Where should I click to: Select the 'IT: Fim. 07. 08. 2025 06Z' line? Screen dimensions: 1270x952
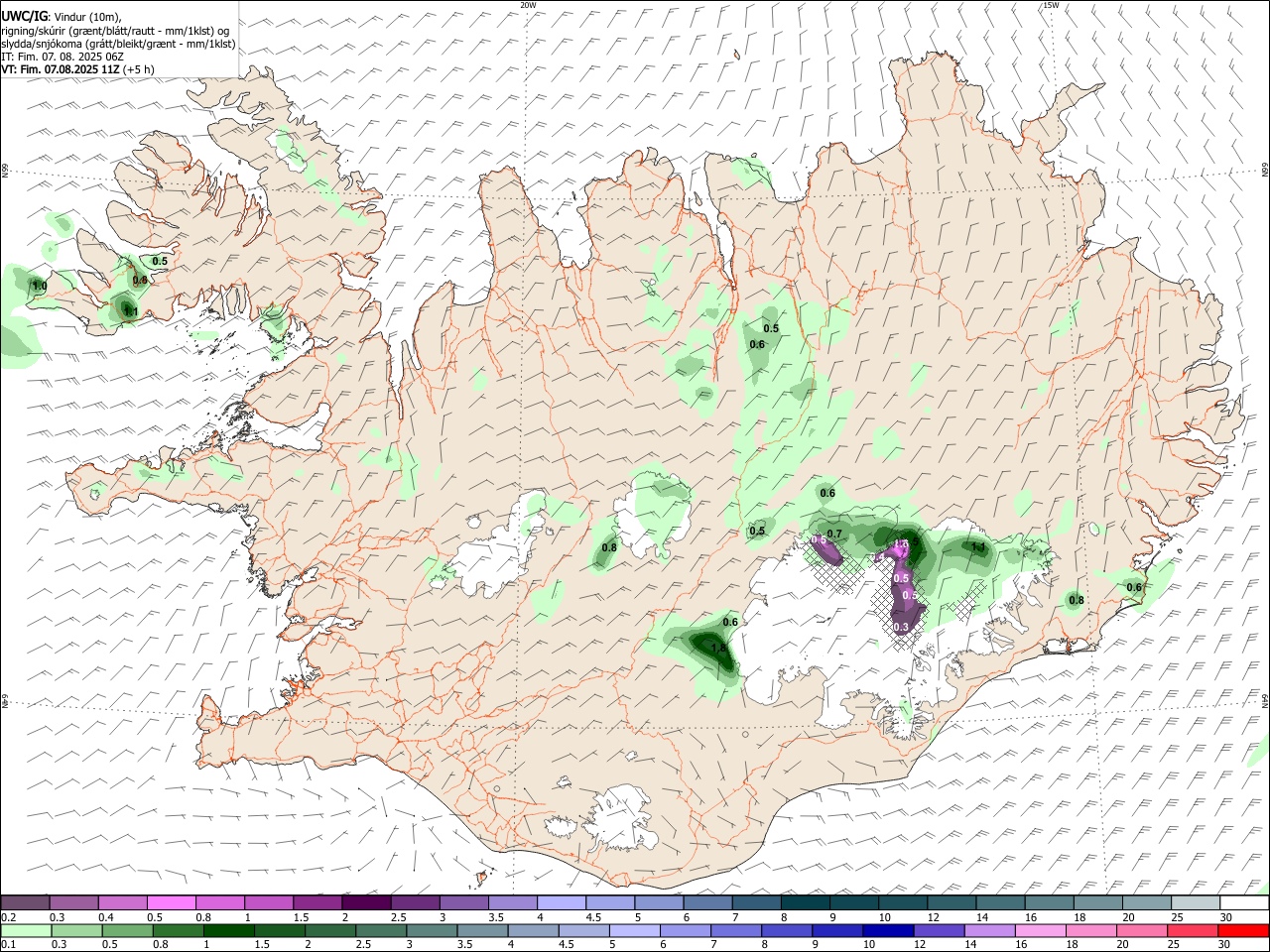point(63,58)
